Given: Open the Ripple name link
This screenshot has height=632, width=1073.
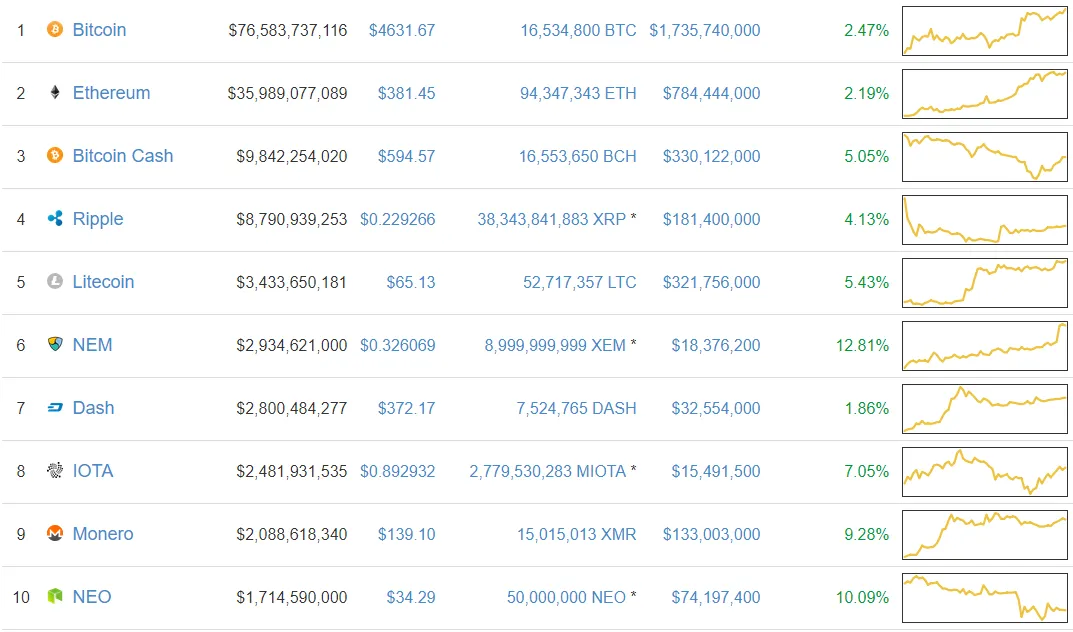Looking at the screenshot, I should tap(98, 219).
